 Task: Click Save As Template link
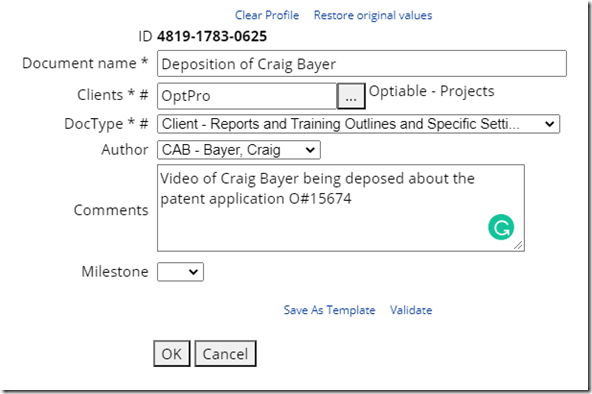329,310
